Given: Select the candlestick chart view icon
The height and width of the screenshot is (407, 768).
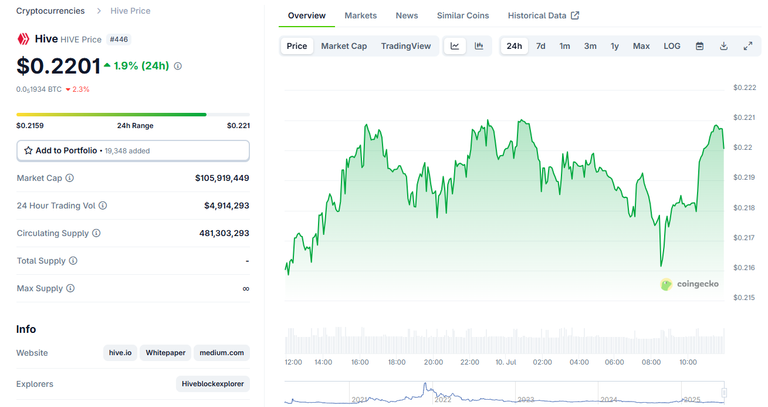Looking at the screenshot, I should point(479,46).
